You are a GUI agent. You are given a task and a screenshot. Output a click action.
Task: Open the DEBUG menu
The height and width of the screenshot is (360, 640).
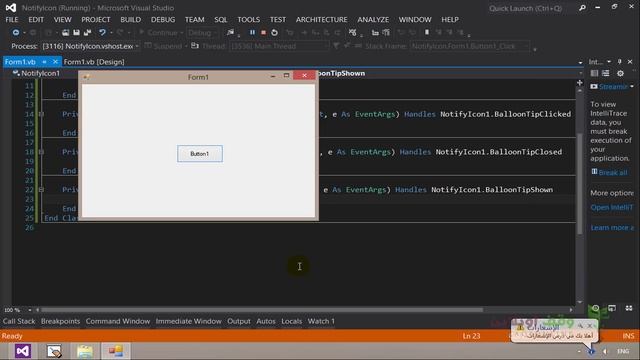[163, 20]
